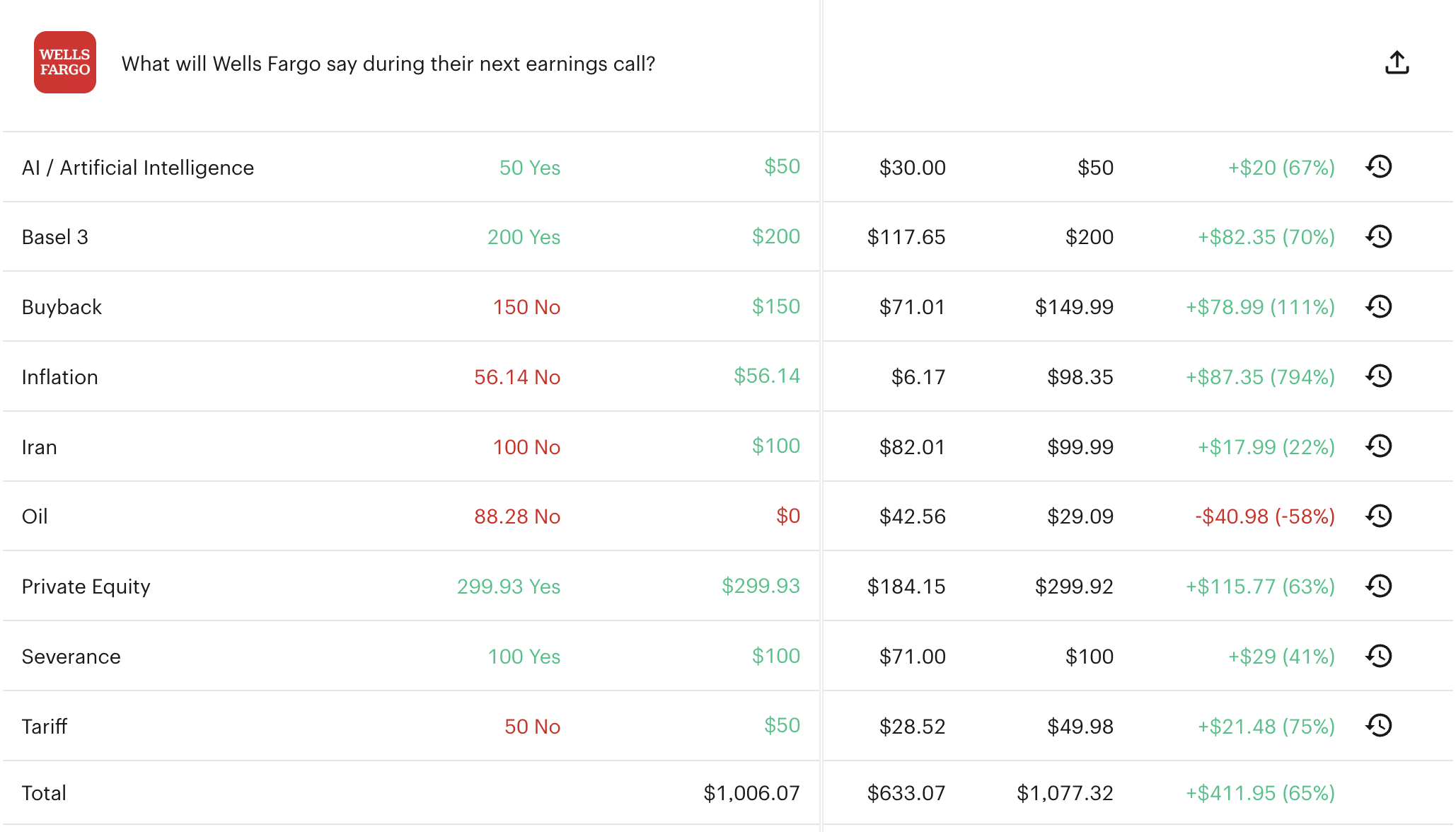Open trade history for AI / Artificial Intelligence
The image size is (1456, 832).
pos(1378,167)
